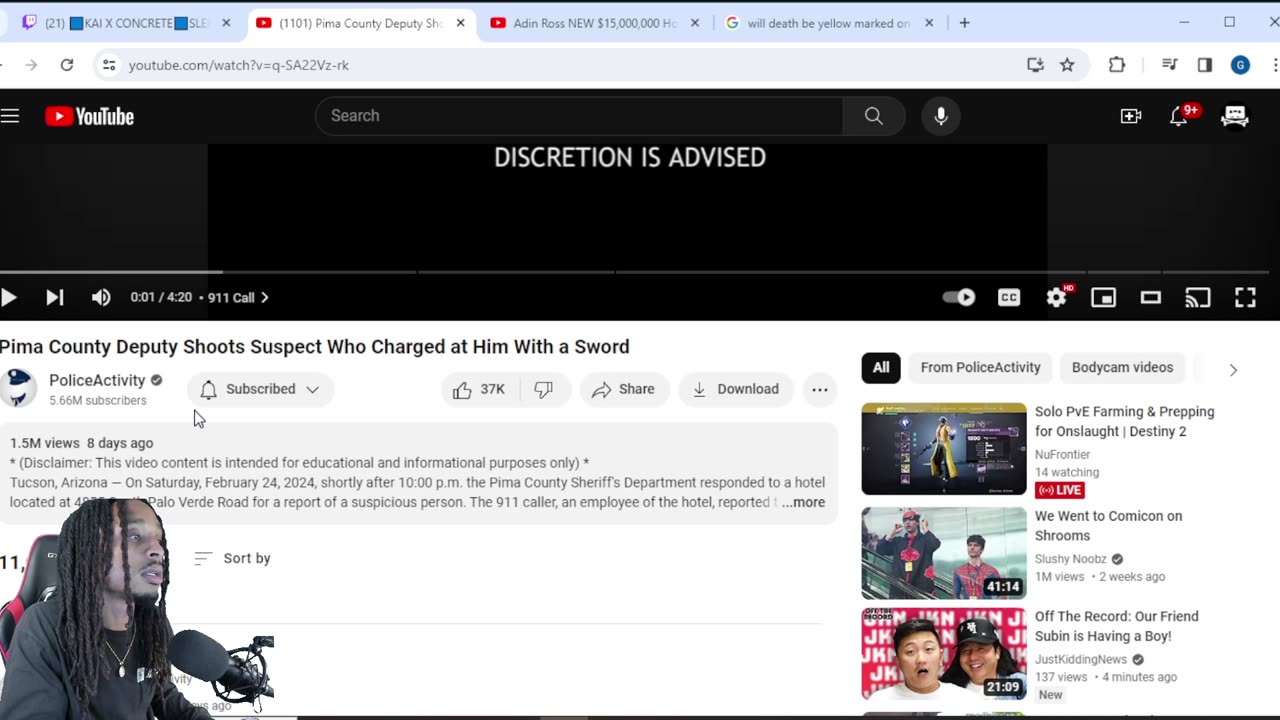Open the media control icon
Viewport: 1280px width, 720px height.
(1169, 65)
